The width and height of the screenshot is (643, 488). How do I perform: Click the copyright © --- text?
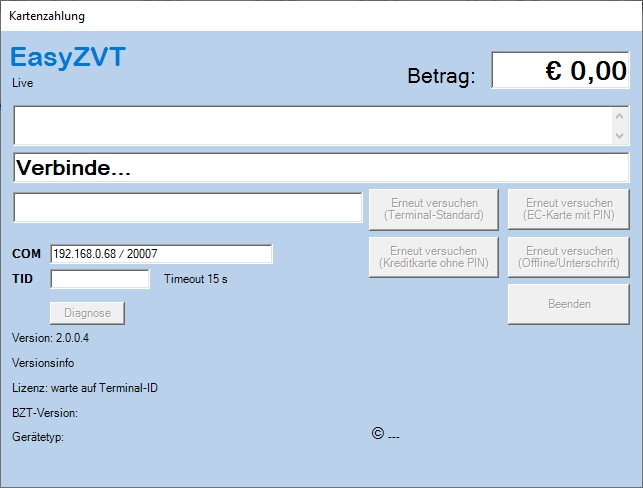[x=385, y=434]
